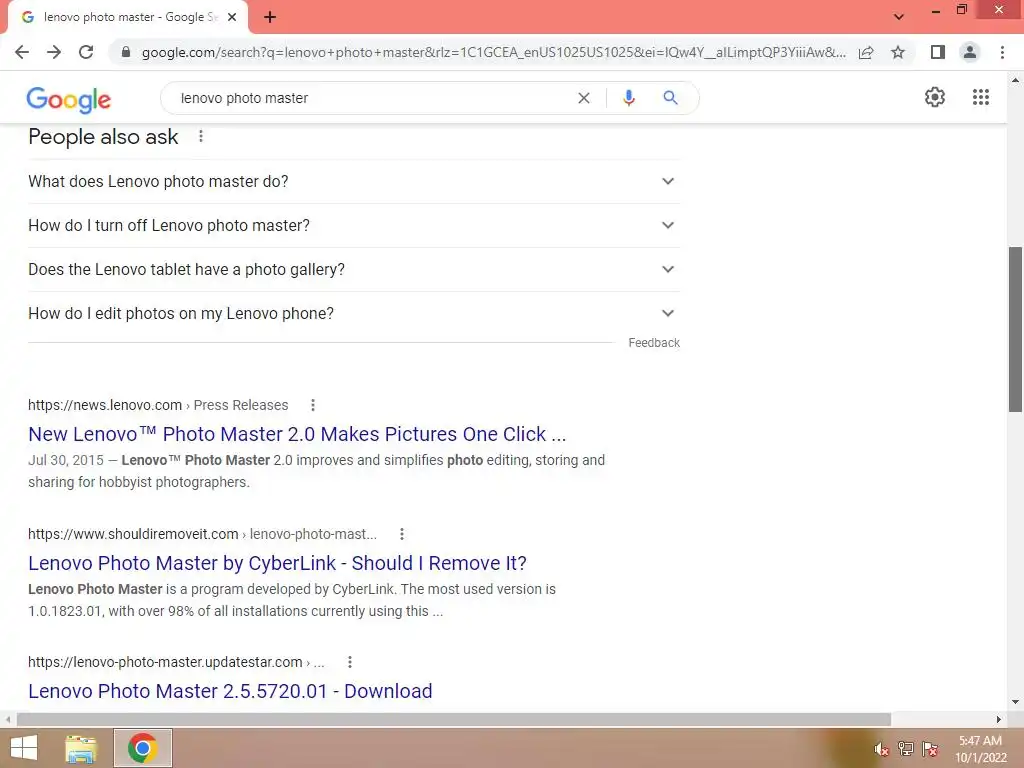Open the Action Center flag icon
The width and height of the screenshot is (1024, 768).
(930, 749)
